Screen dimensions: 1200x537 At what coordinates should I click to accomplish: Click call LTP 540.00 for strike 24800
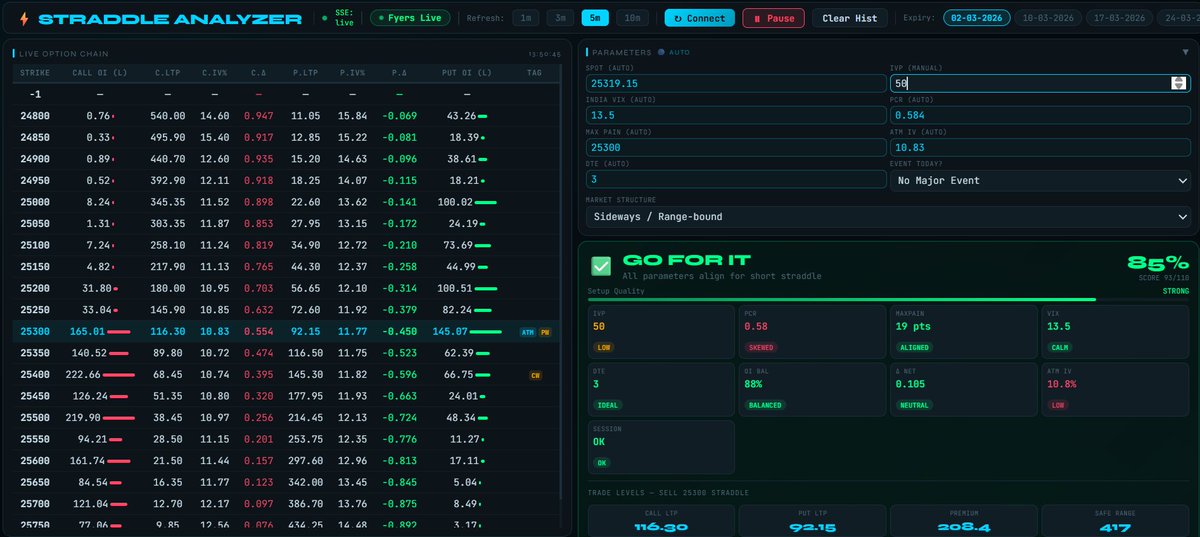pos(167,116)
